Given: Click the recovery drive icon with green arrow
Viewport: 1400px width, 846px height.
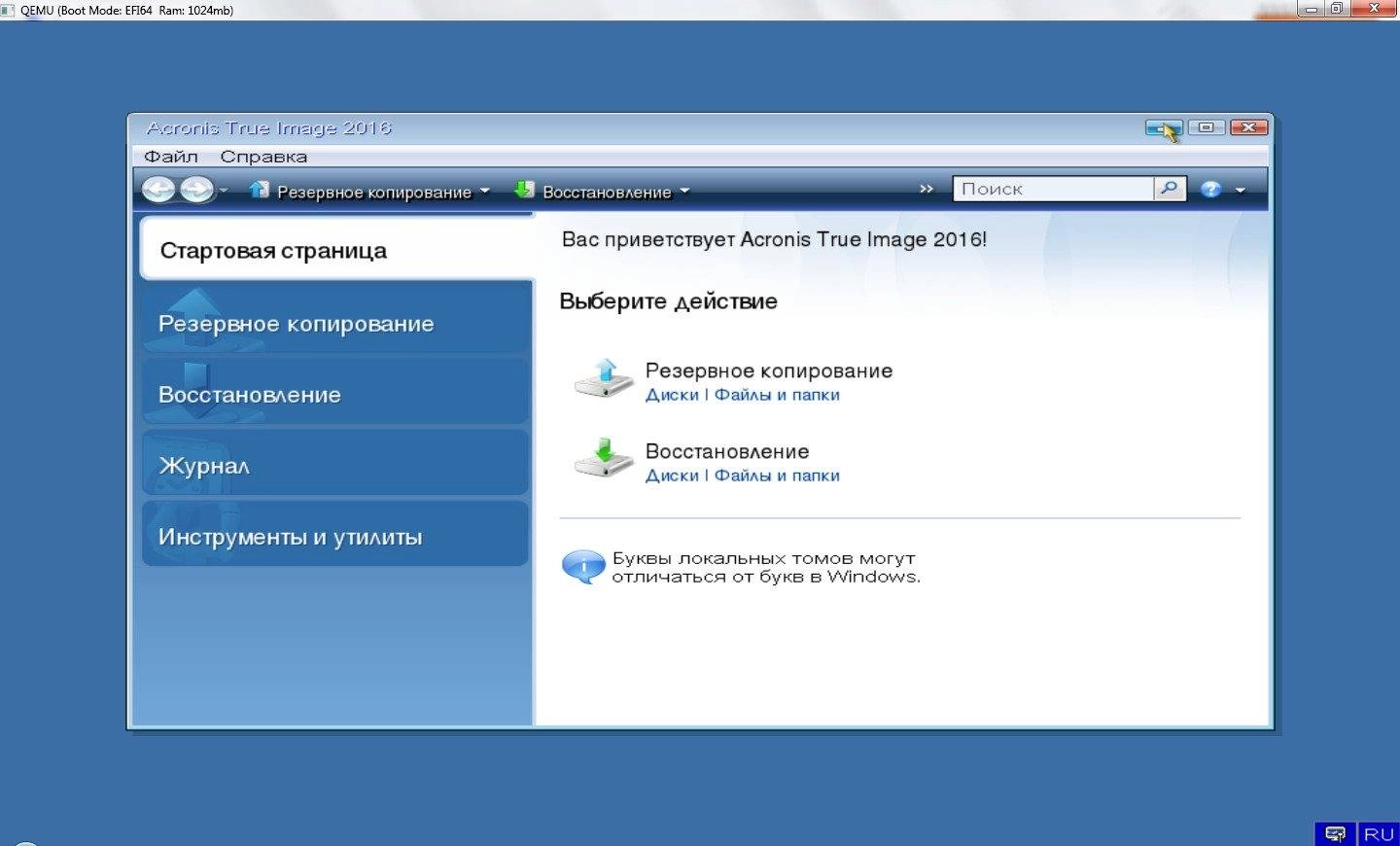Looking at the screenshot, I should coord(604,458).
